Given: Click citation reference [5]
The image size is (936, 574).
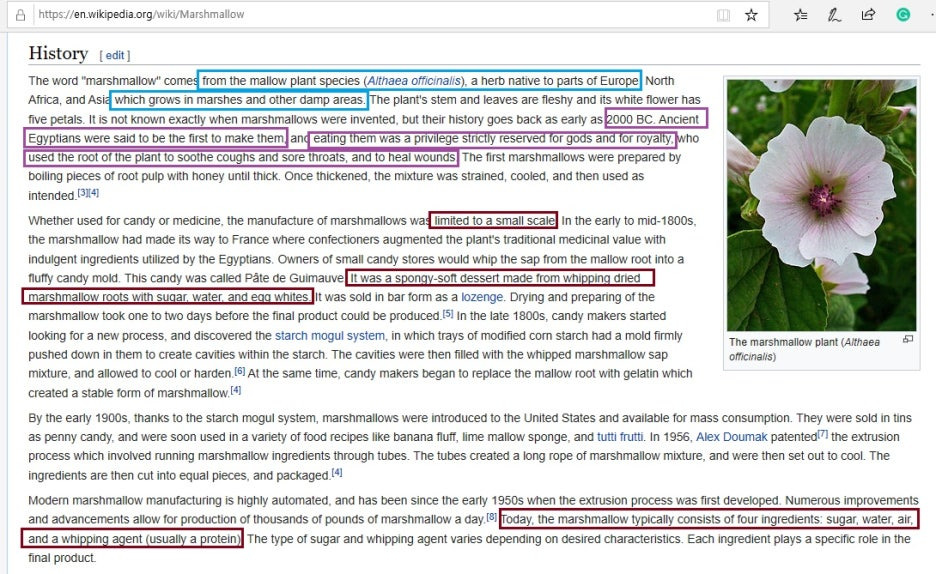Looking at the screenshot, I should pos(448,313).
